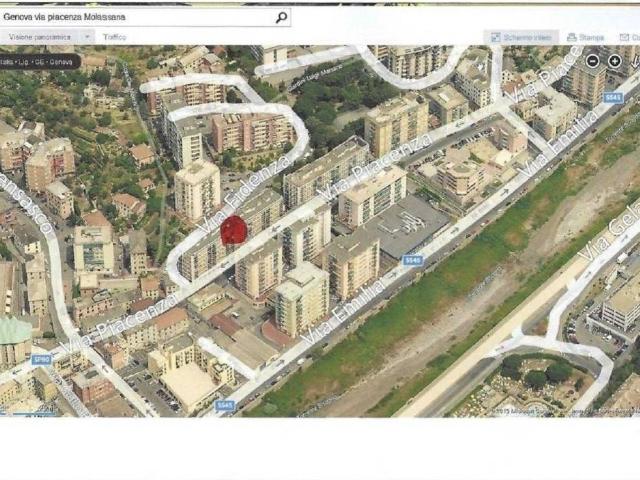Viewport: 640px width, 480px height.
Task: Switch to Schermo intero full screen
Action: click(x=521, y=37)
